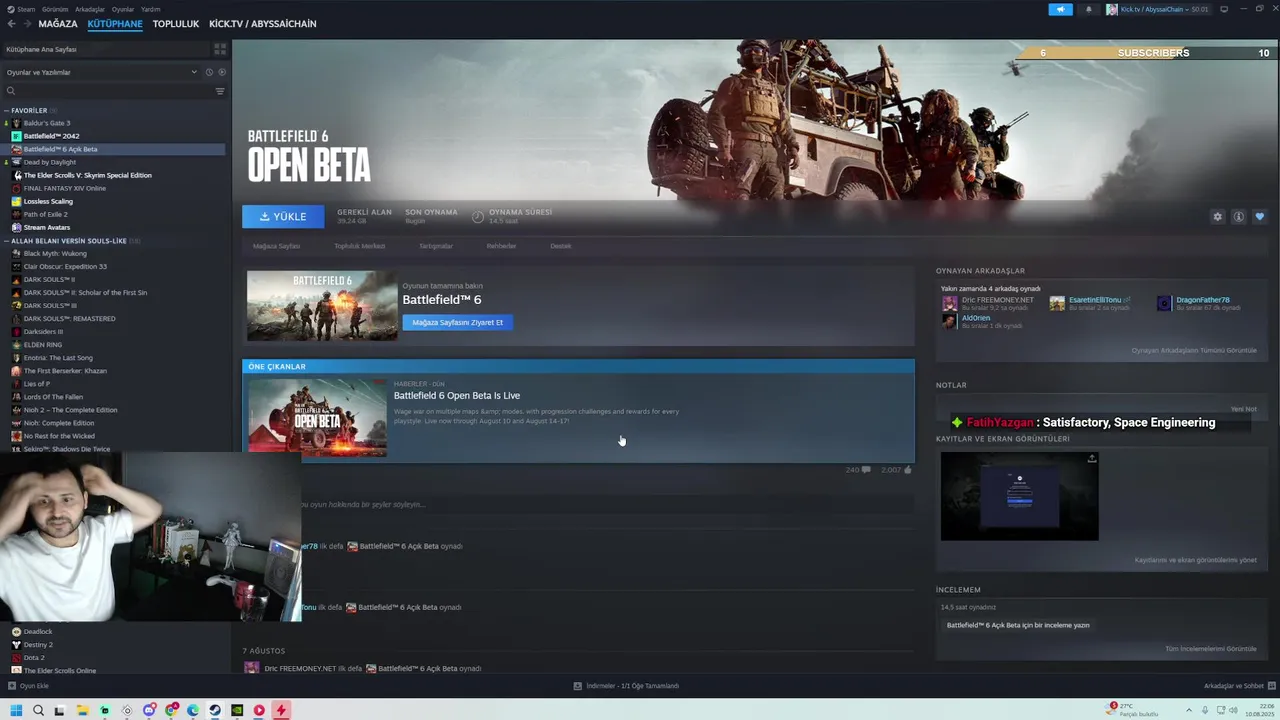
Task: Open friend DragonFather78's entry
Action: [x=1199, y=303]
